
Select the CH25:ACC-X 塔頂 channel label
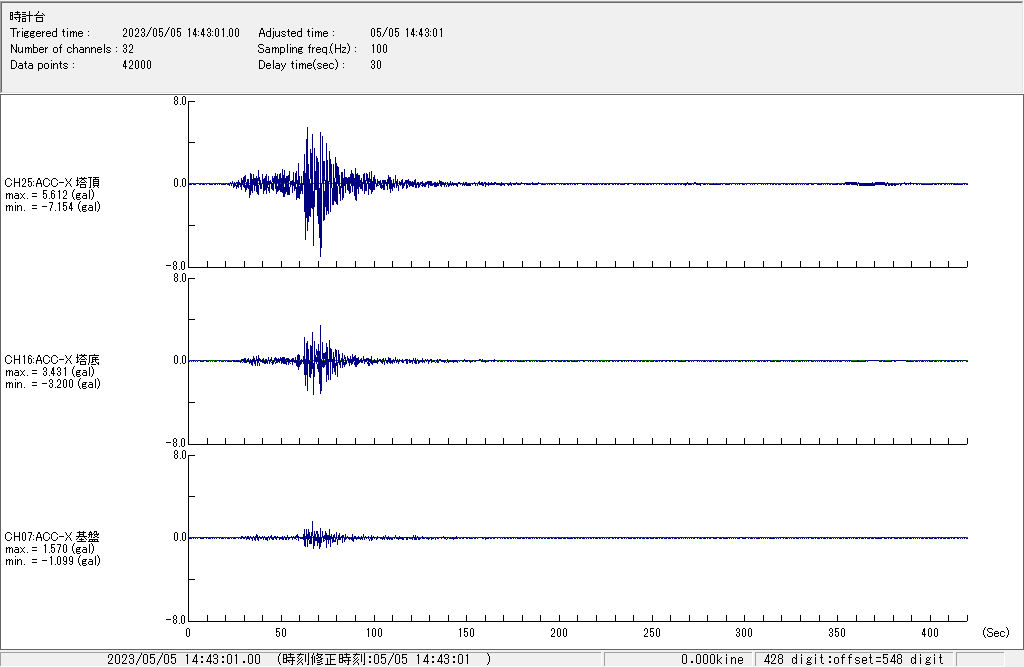click(52, 183)
